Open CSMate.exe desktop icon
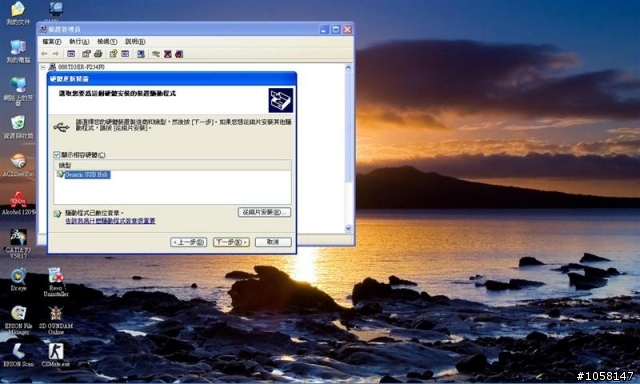Screen dimensions: 640x384 click(56, 355)
